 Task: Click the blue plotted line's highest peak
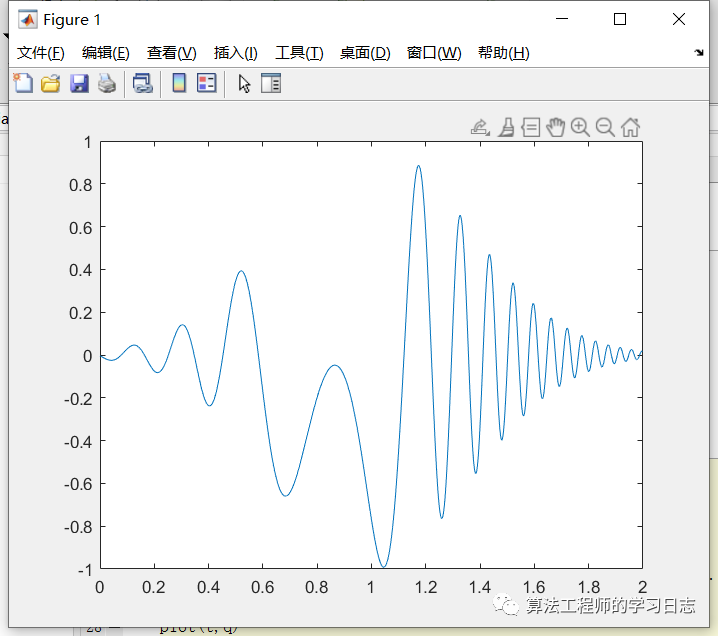(x=418, y=166)
